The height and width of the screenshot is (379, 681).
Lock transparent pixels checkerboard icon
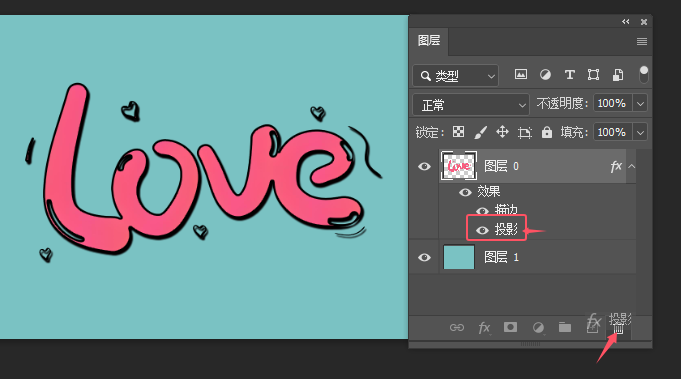coord(458,132)
